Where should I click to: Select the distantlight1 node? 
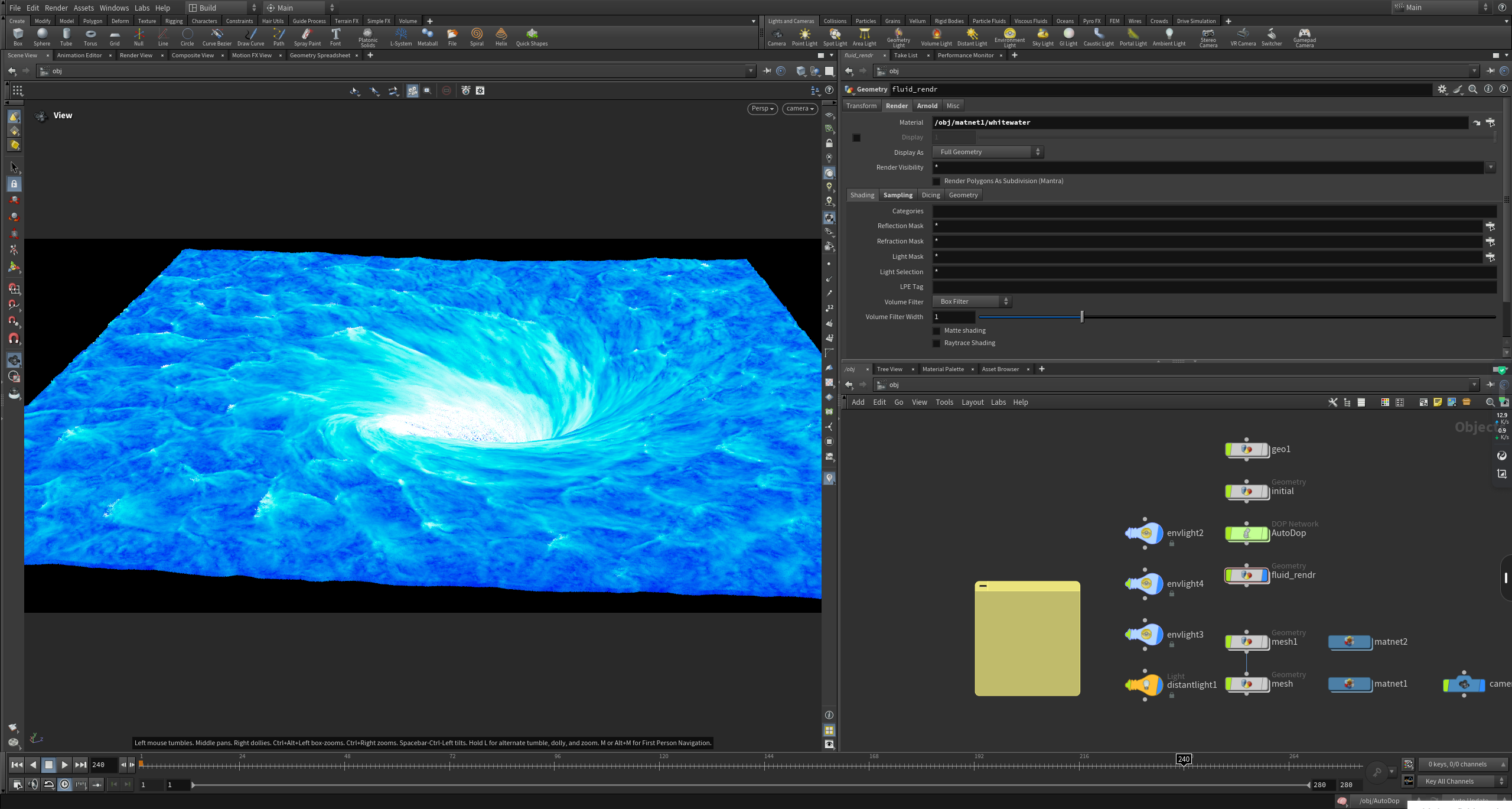tap(1146, 685)
